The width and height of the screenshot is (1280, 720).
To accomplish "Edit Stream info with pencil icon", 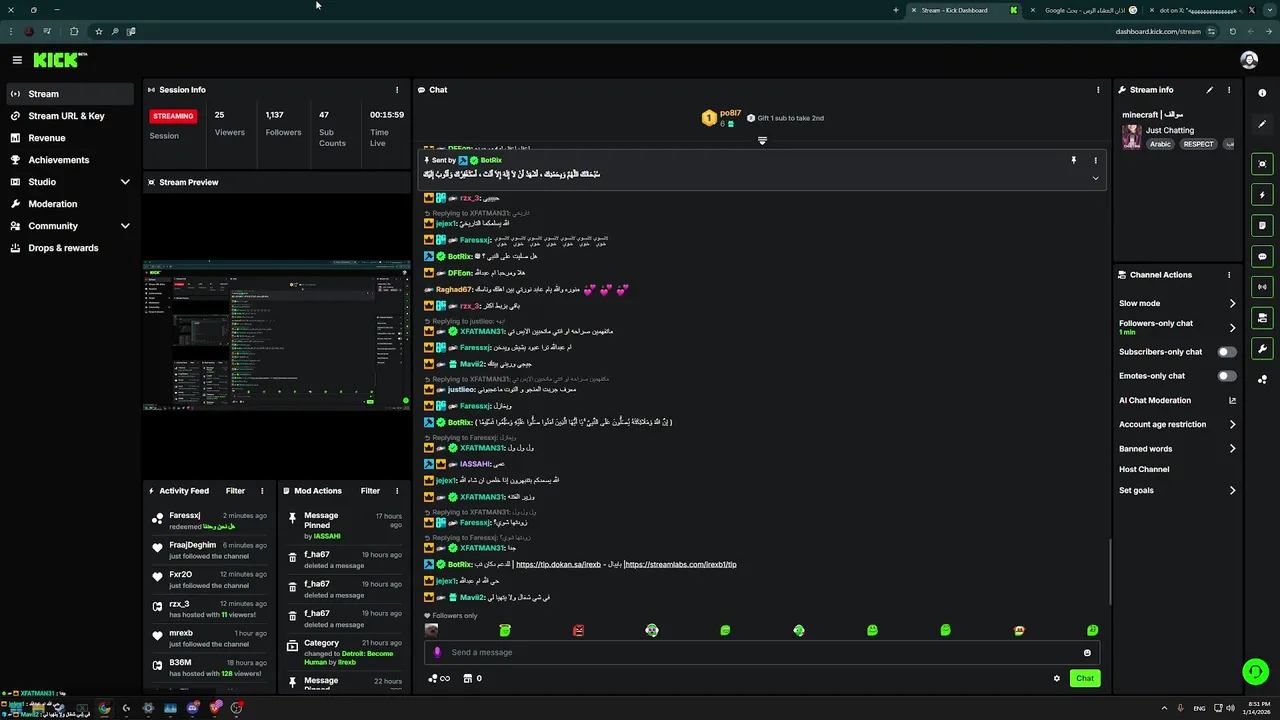I will tap(1209, 90).
